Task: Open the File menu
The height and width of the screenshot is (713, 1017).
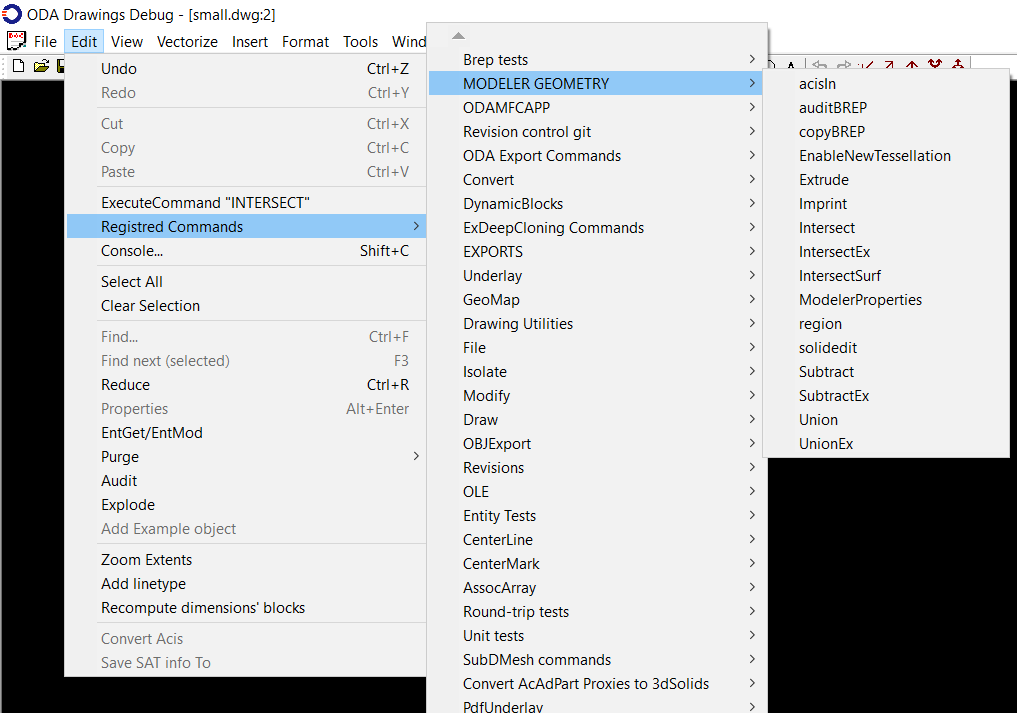Action: [x=45, y=42]
